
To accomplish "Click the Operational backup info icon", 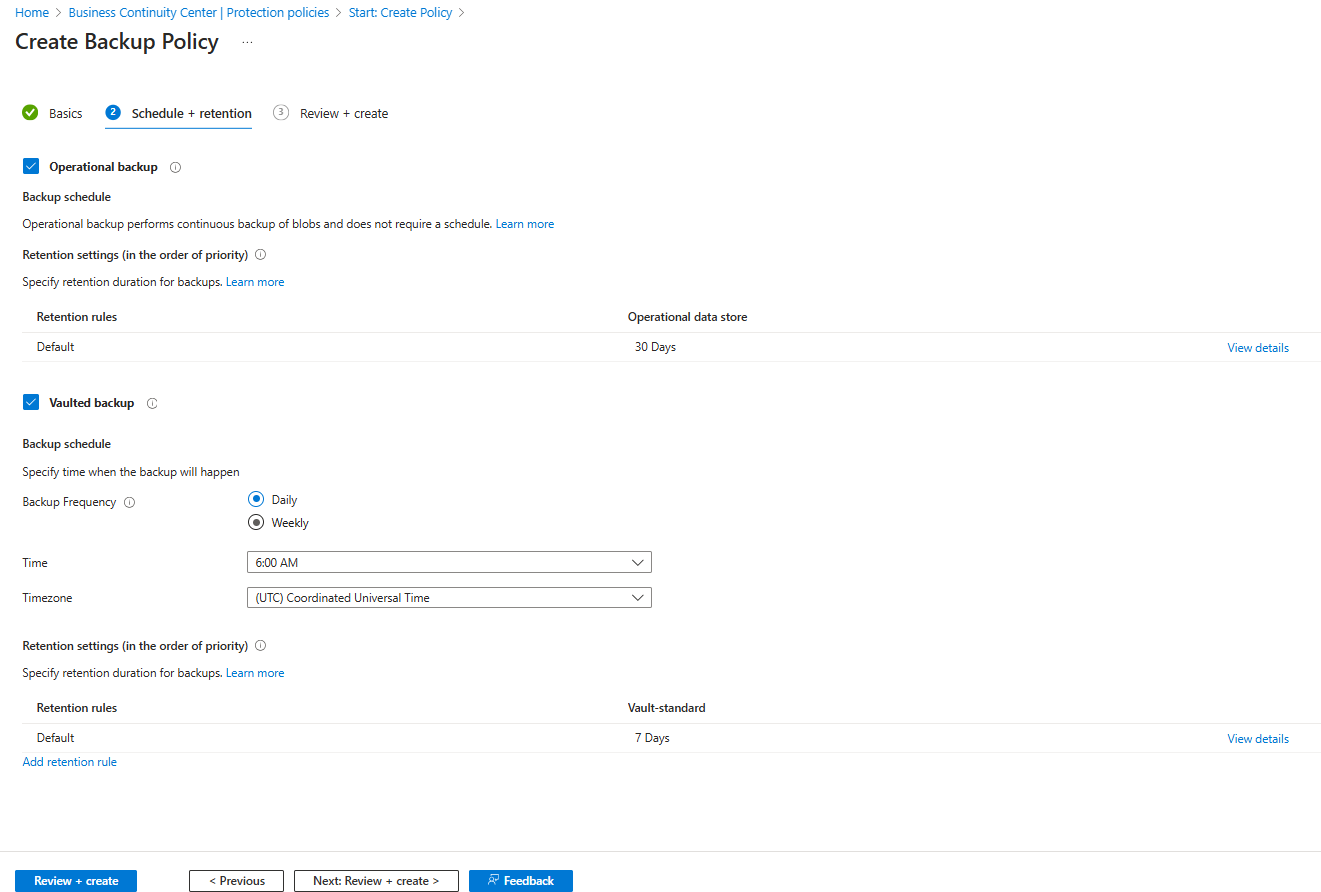I will coord(175,167).
